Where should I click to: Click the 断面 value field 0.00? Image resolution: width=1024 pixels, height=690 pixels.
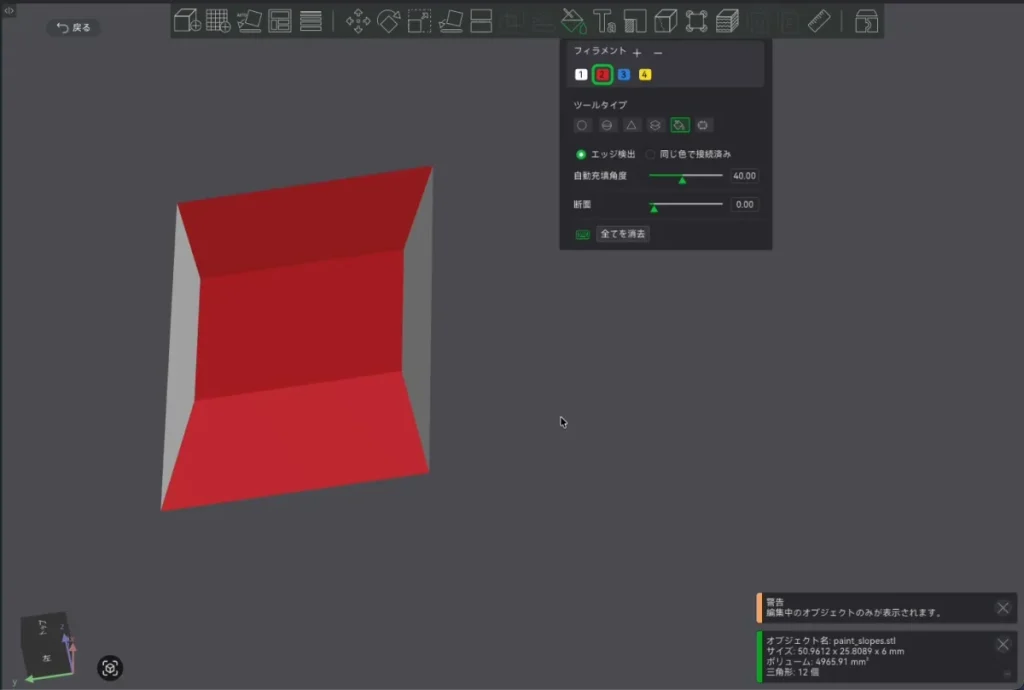point(744,204)
